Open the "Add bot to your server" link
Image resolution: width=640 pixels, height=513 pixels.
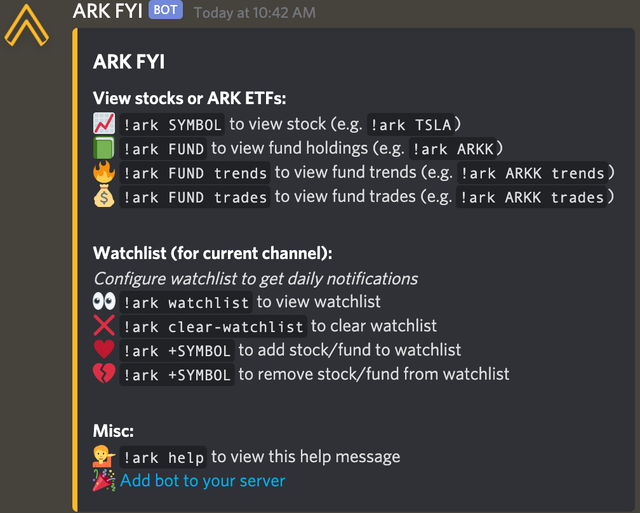[x=203, y=481]
